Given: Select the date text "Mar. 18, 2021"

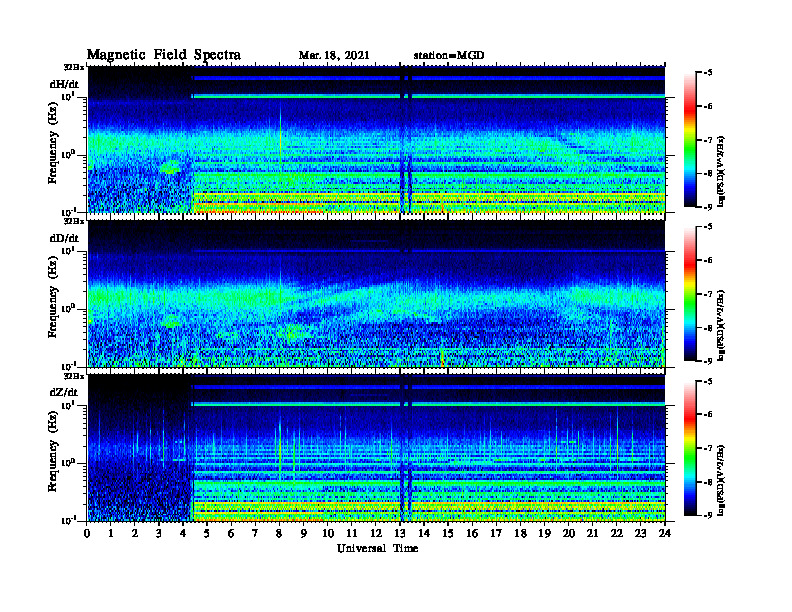Looking at the screenshot, I should [334, 56].
